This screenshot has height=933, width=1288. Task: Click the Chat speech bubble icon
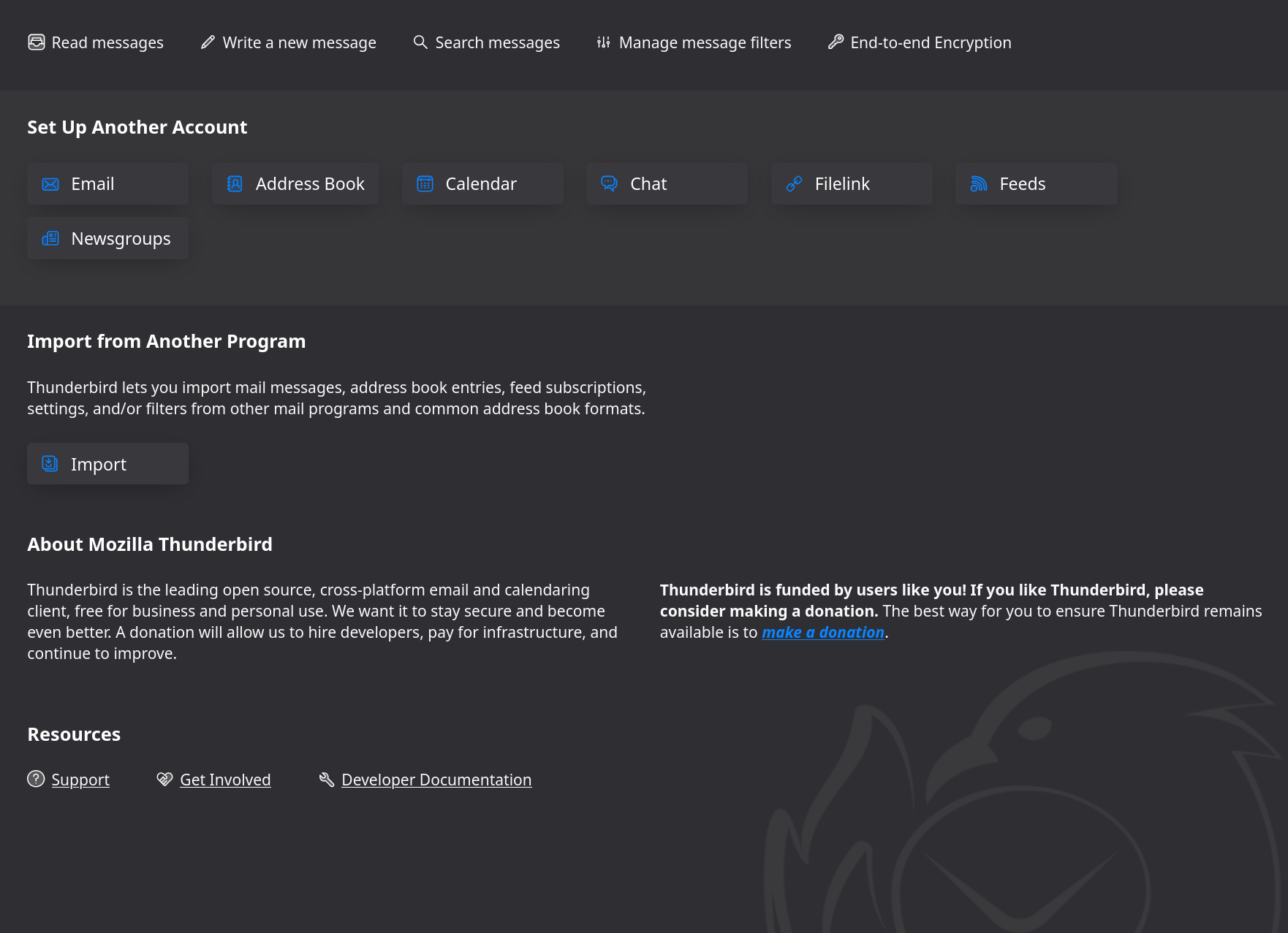coord(609,184)
